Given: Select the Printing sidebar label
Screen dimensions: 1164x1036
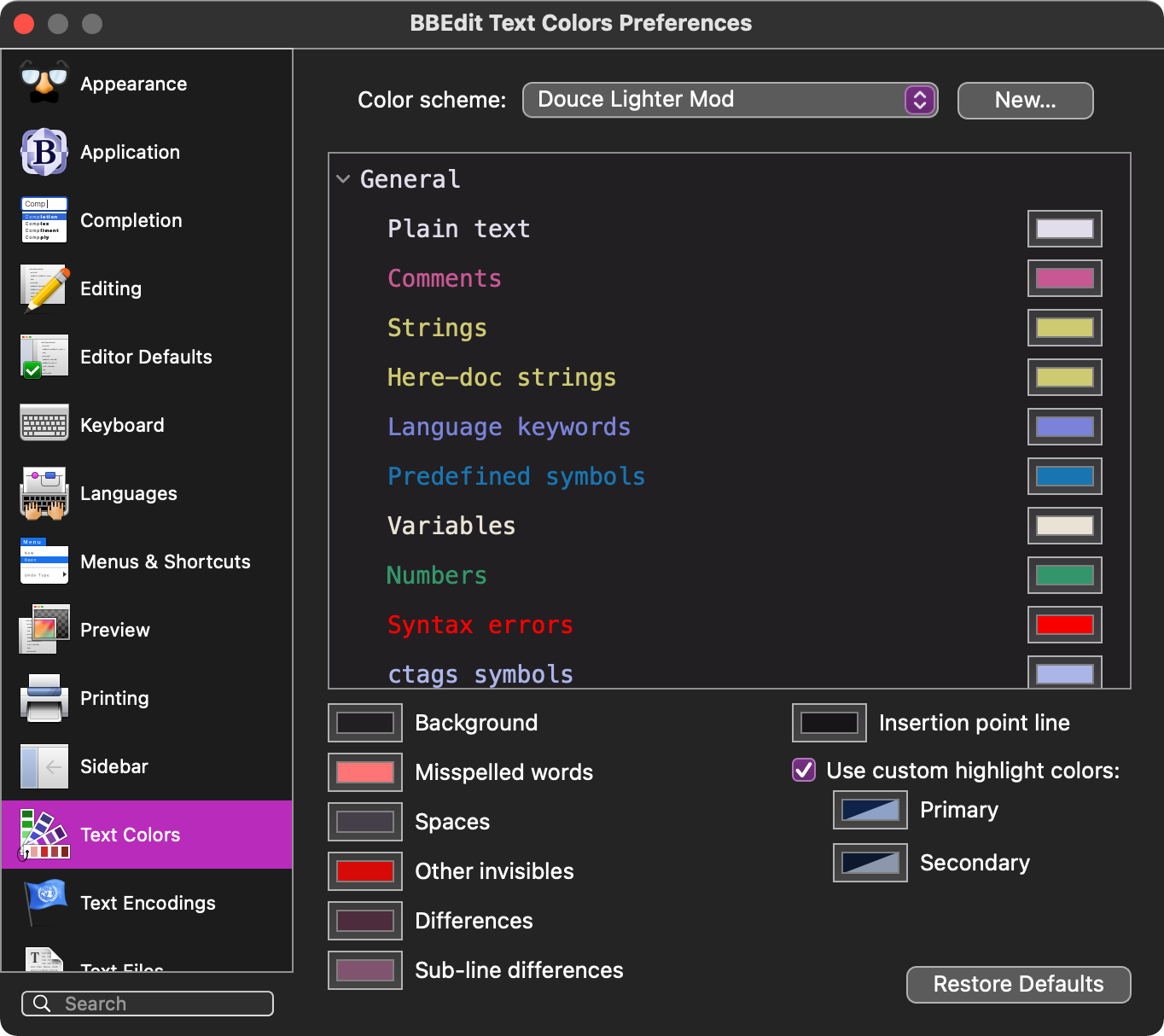Looking at the screenshot, I should 114,698.
